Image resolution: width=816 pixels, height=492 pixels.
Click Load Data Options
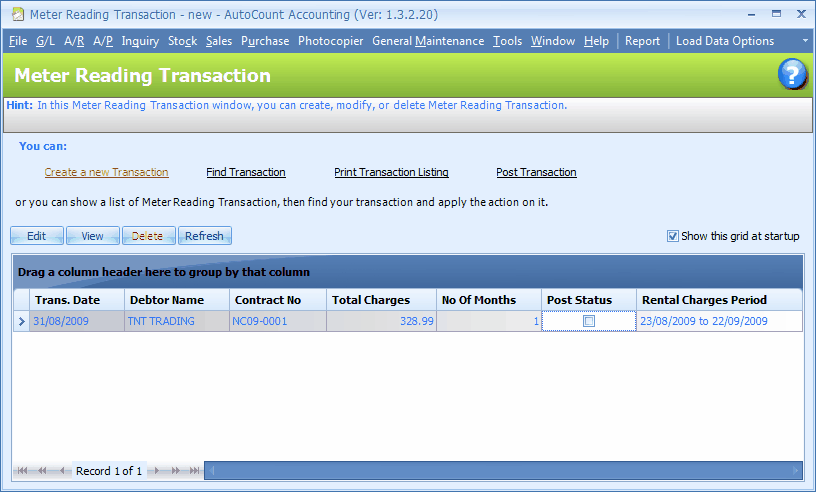click(724, 41)
